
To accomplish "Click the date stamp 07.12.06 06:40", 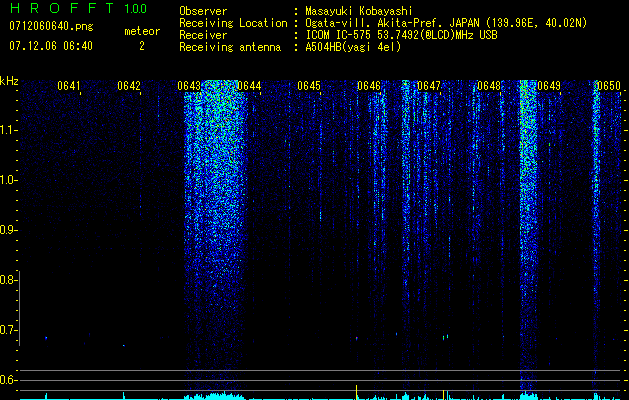I will tap(51, 46).
